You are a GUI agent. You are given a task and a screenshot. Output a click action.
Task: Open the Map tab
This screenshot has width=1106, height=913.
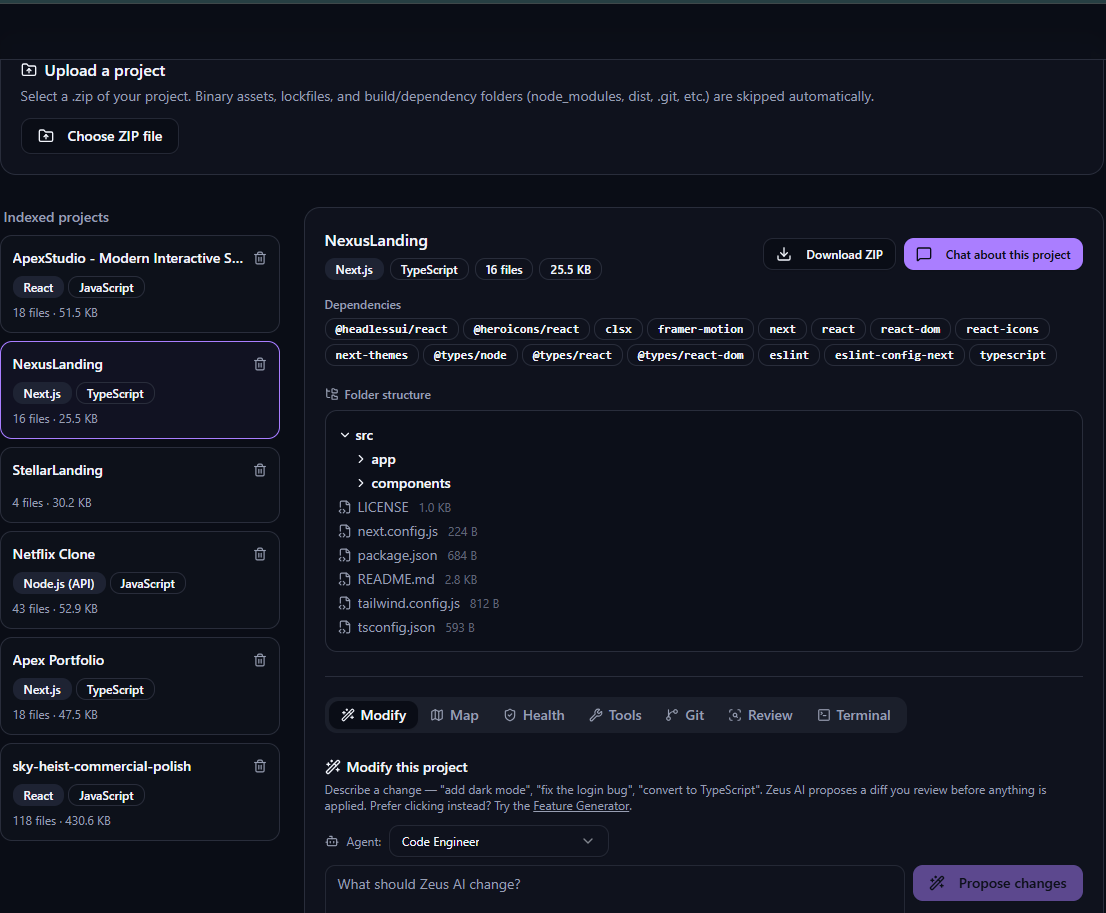tap(454, 715)
